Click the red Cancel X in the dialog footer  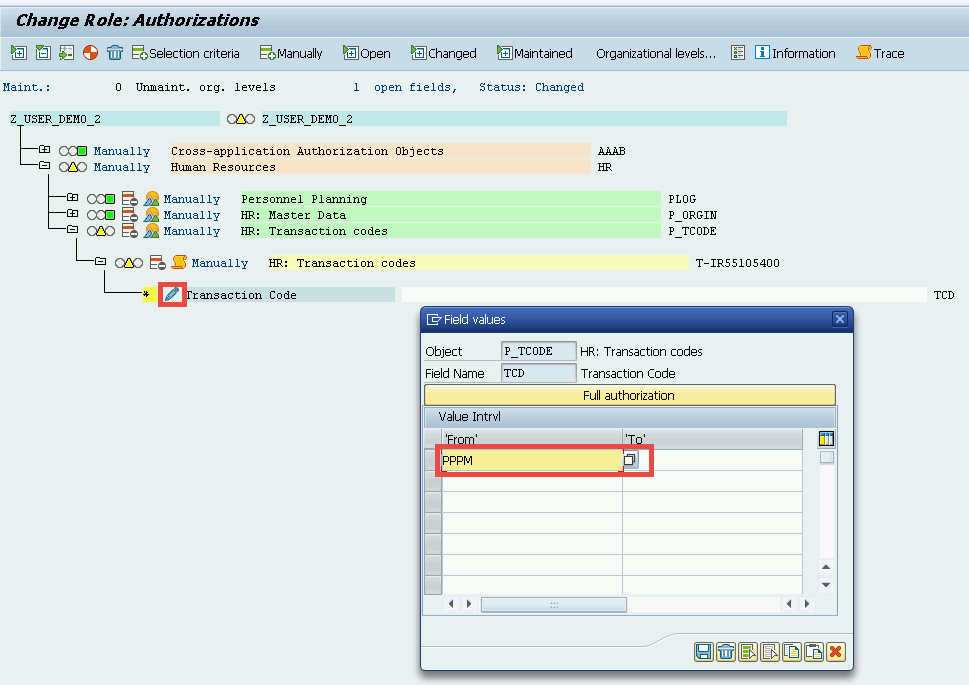[836, 651]
